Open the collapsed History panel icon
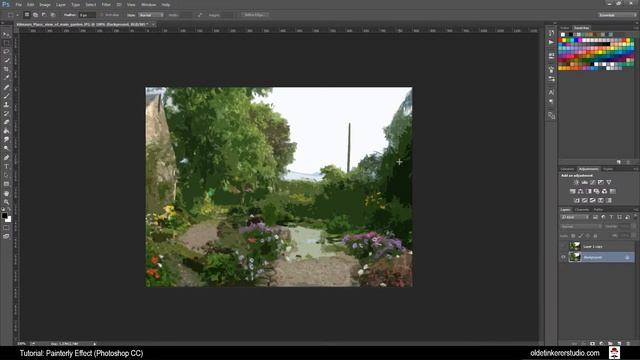The height and width of the screenshot is (360, 640). pos(551,33)
